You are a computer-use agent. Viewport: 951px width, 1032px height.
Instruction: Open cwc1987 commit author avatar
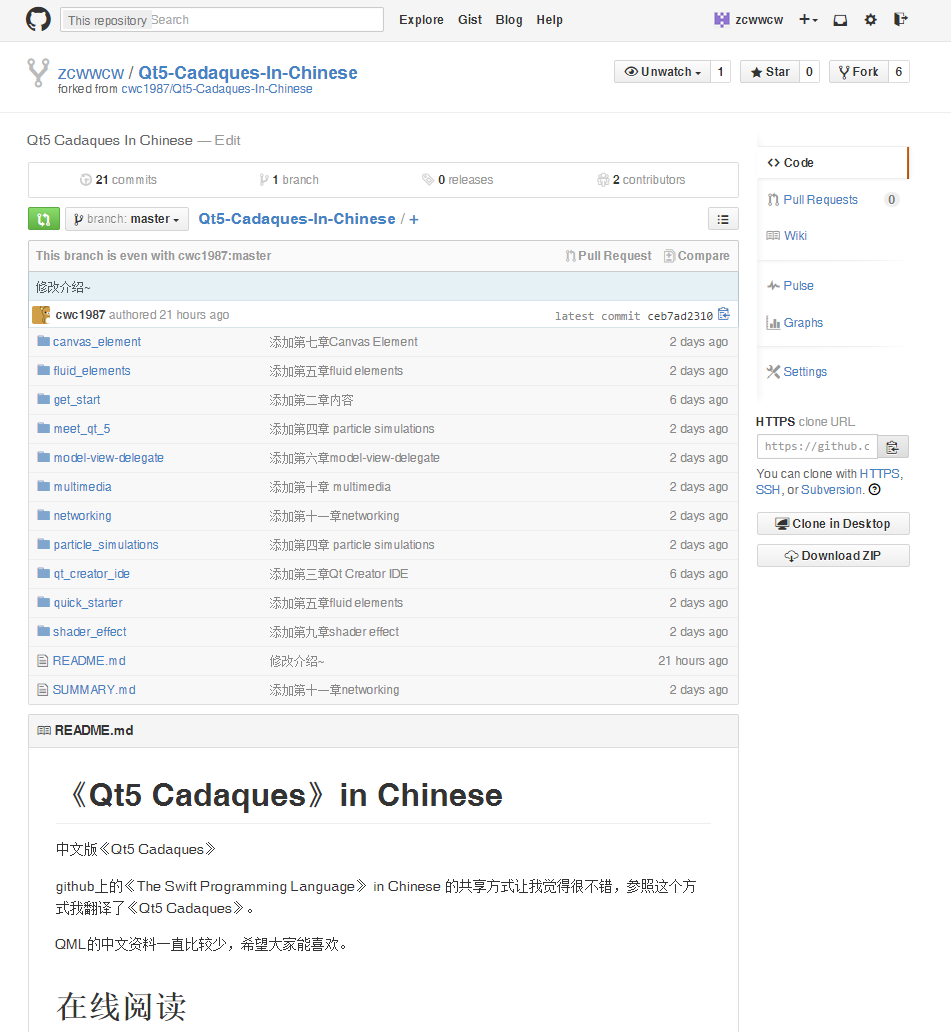tap(41, 315)
